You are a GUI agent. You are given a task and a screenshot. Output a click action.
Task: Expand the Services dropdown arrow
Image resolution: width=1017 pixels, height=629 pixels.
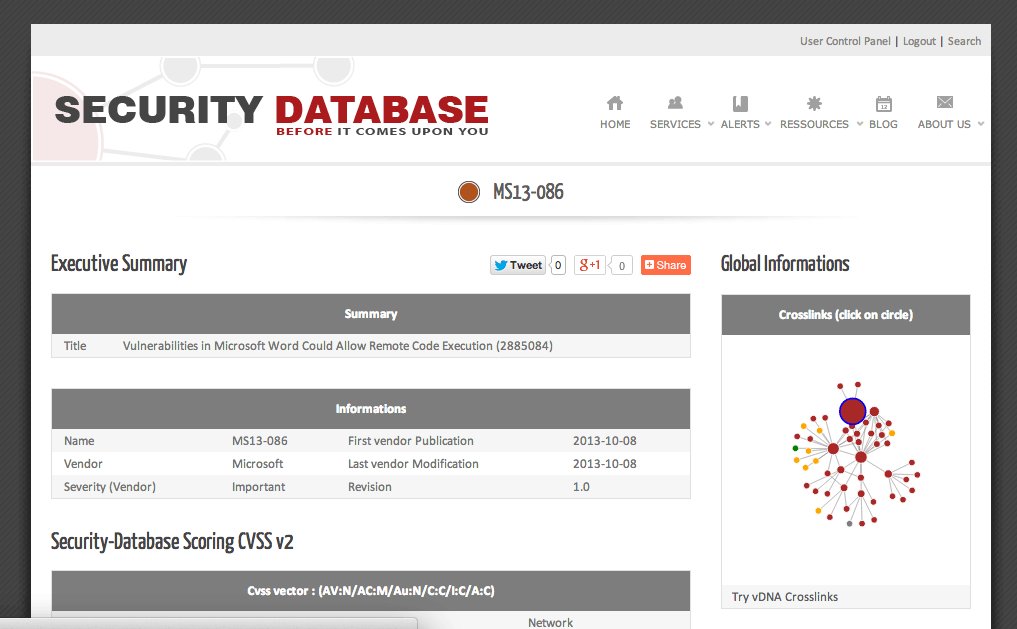coord(711,124)
